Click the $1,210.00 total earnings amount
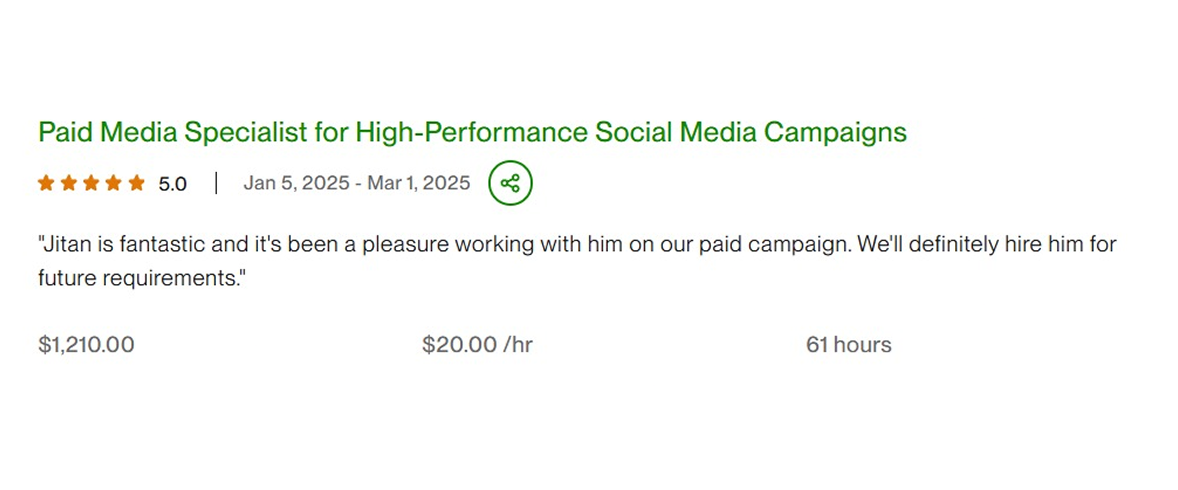The image size is (1178, 490). coord(86,345)
